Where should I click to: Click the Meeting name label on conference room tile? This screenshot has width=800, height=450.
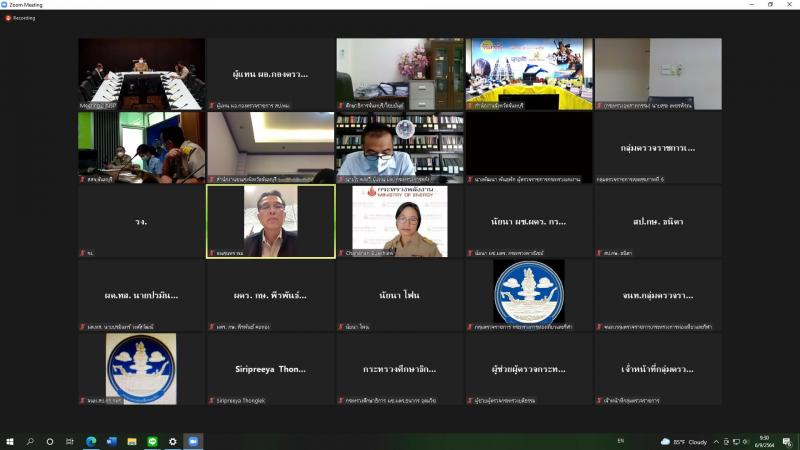click(x=98, y=106)
